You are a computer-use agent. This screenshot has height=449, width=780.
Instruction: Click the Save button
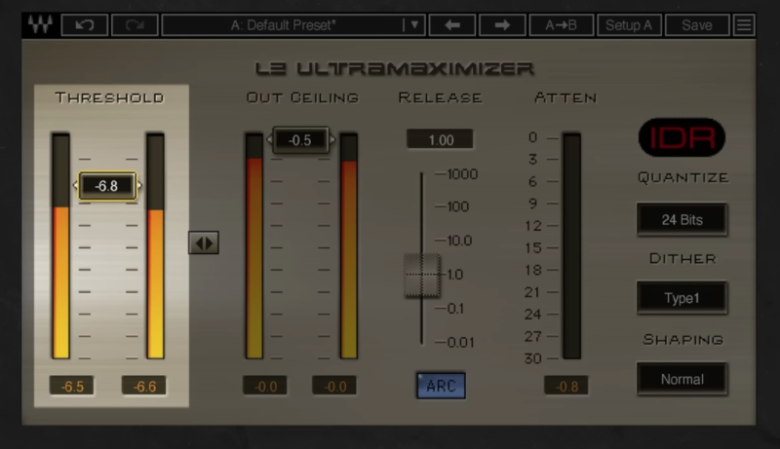pos(697,25)
